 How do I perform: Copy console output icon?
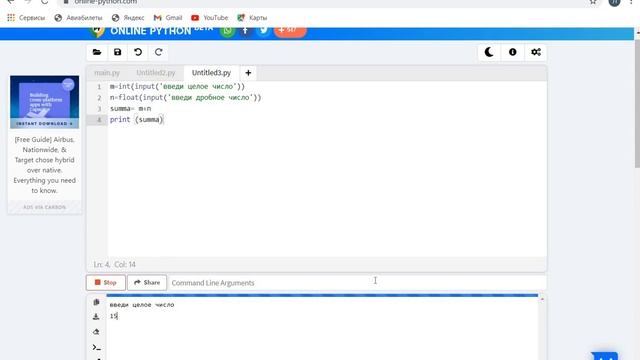[x=96, y=302]
